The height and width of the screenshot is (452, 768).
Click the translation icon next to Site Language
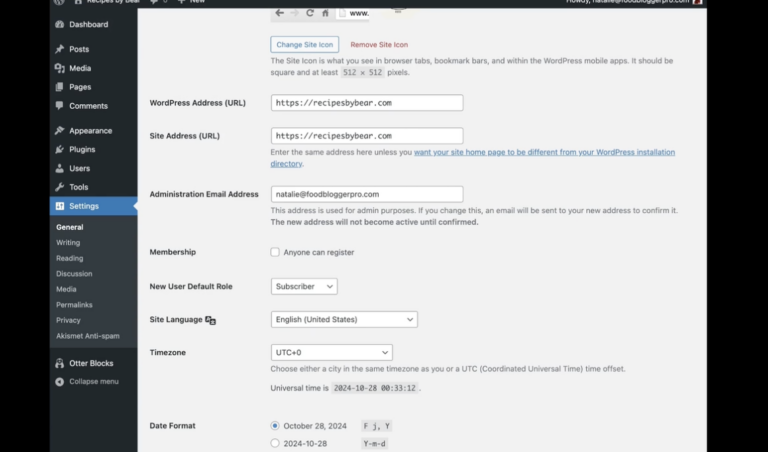[x=211, y=320]
